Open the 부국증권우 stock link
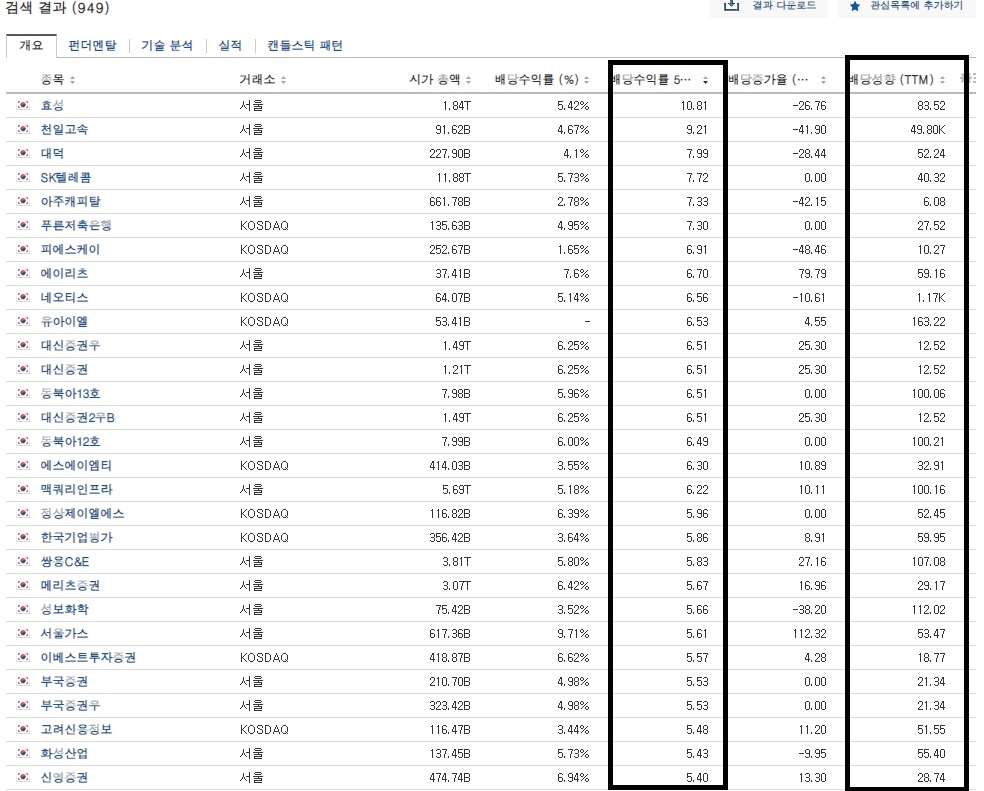 [x=70, y=706]
